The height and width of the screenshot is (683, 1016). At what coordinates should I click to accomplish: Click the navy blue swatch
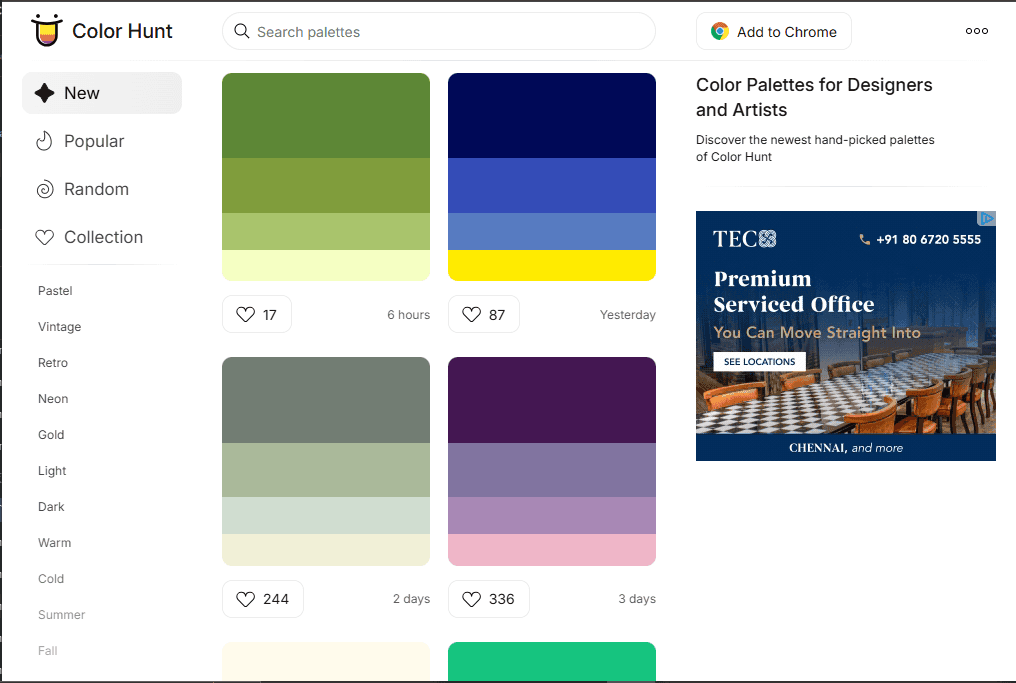[x=552, y=115]
